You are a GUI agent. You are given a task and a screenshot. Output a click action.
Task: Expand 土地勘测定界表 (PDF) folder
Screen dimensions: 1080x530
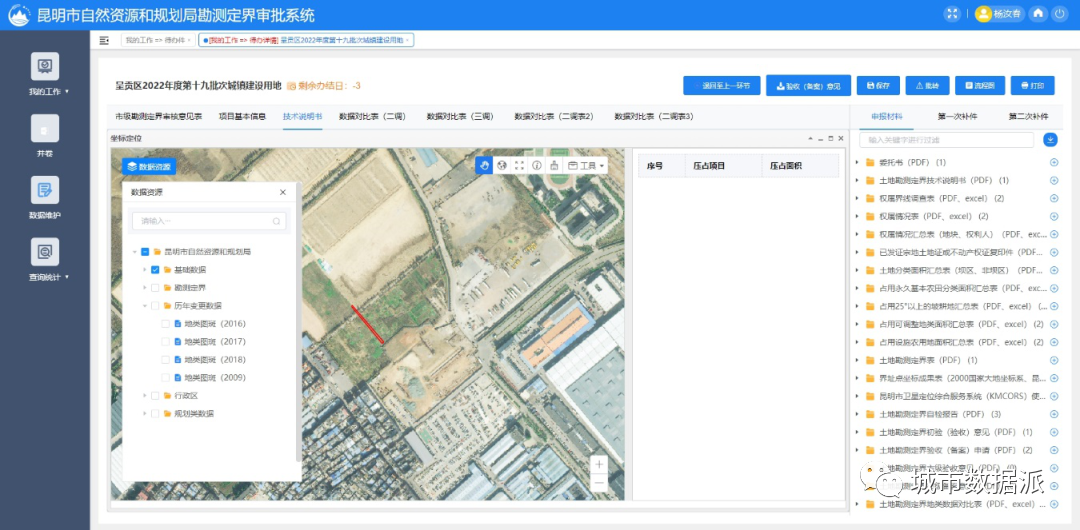point(857,360)
